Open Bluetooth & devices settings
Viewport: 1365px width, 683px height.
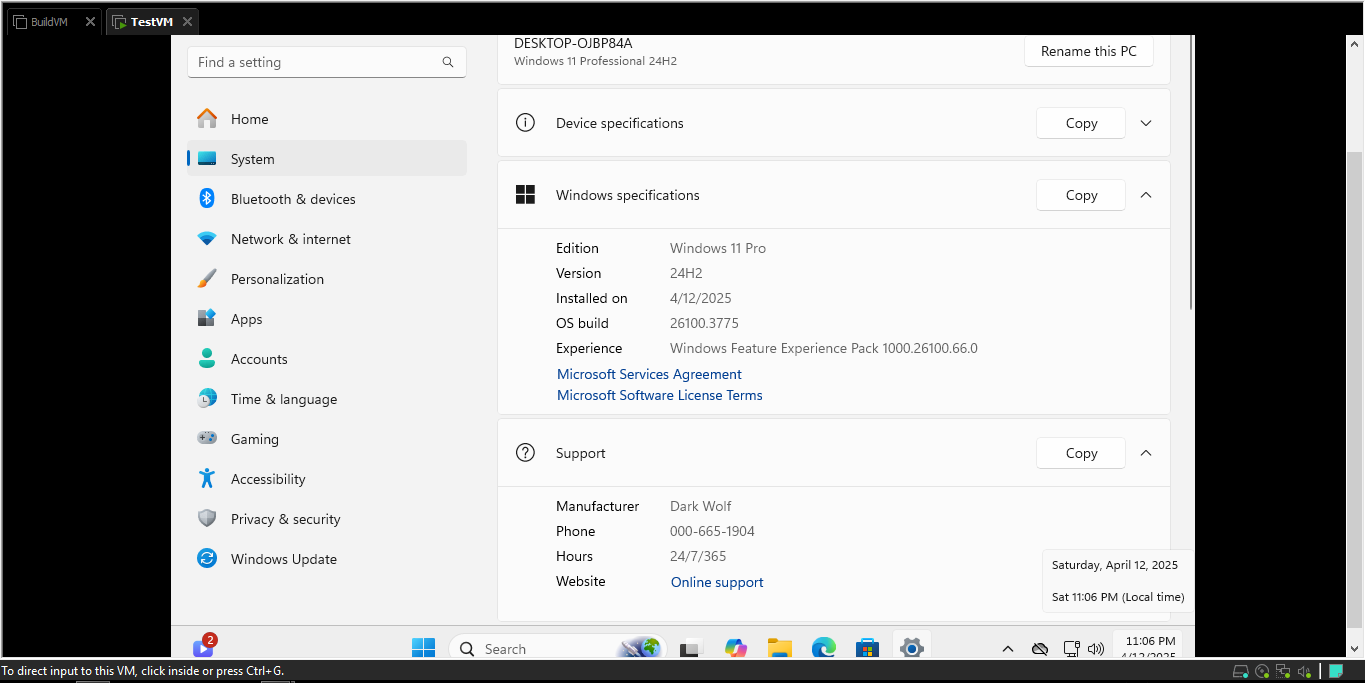[x=327, y=199]
